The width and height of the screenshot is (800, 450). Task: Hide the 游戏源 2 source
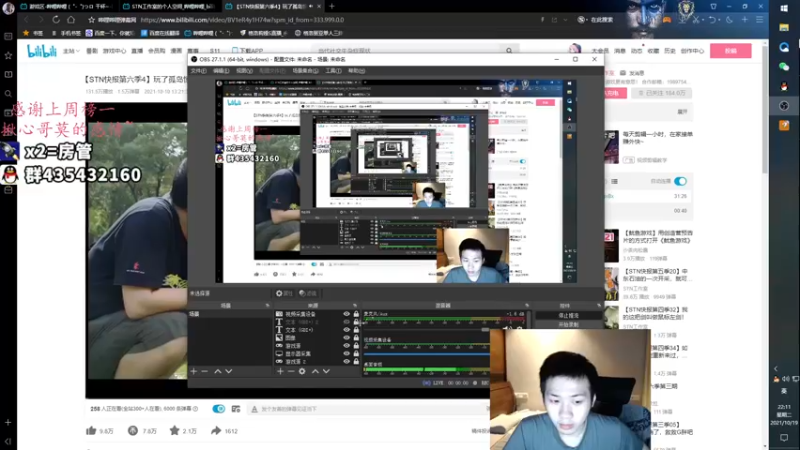(346, 361)
